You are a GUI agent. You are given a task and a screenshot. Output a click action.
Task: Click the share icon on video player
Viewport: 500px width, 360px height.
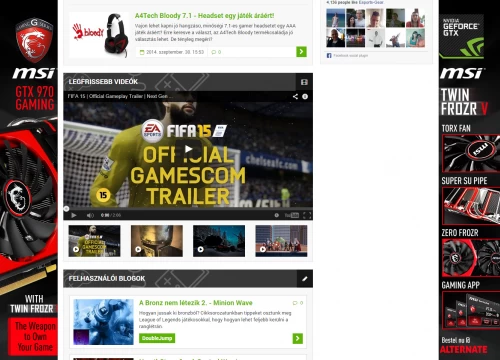coord(295,96)
